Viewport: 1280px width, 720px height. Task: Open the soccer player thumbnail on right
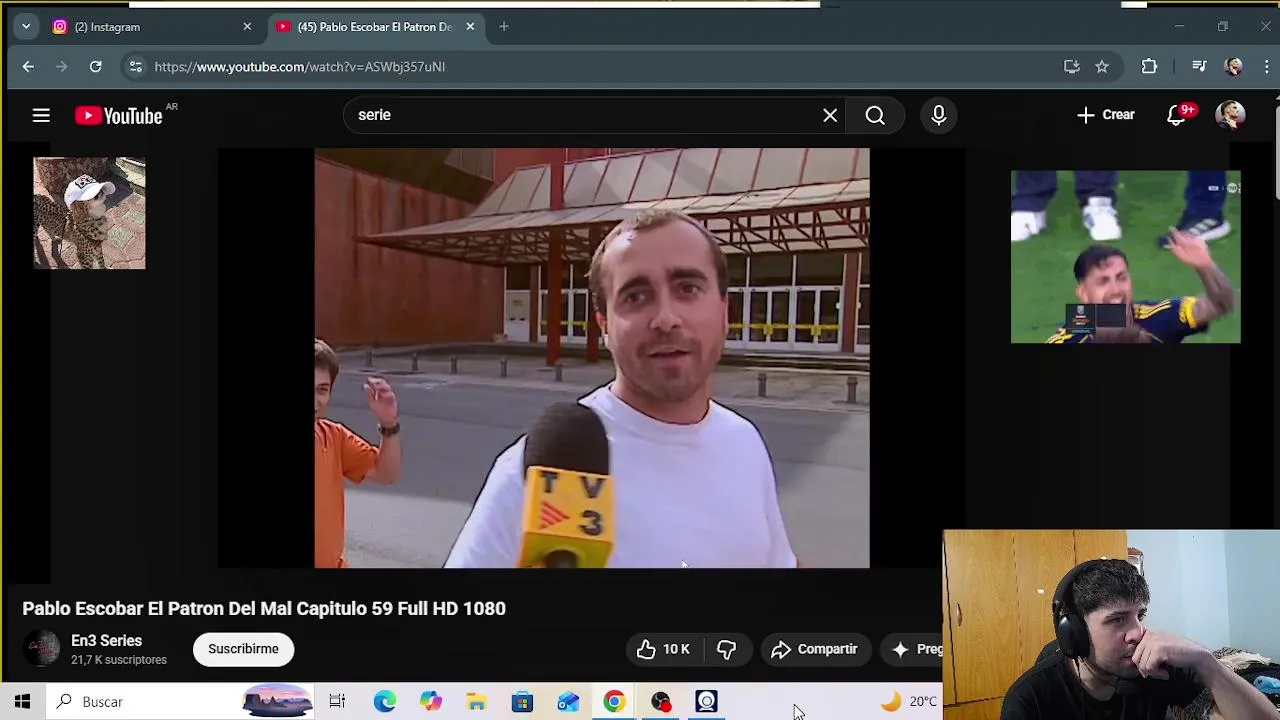pyautogui.click(x=1125, y=257)
